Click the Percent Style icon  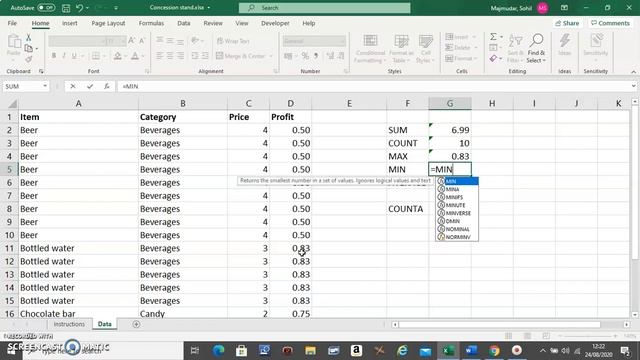[305, 56]
